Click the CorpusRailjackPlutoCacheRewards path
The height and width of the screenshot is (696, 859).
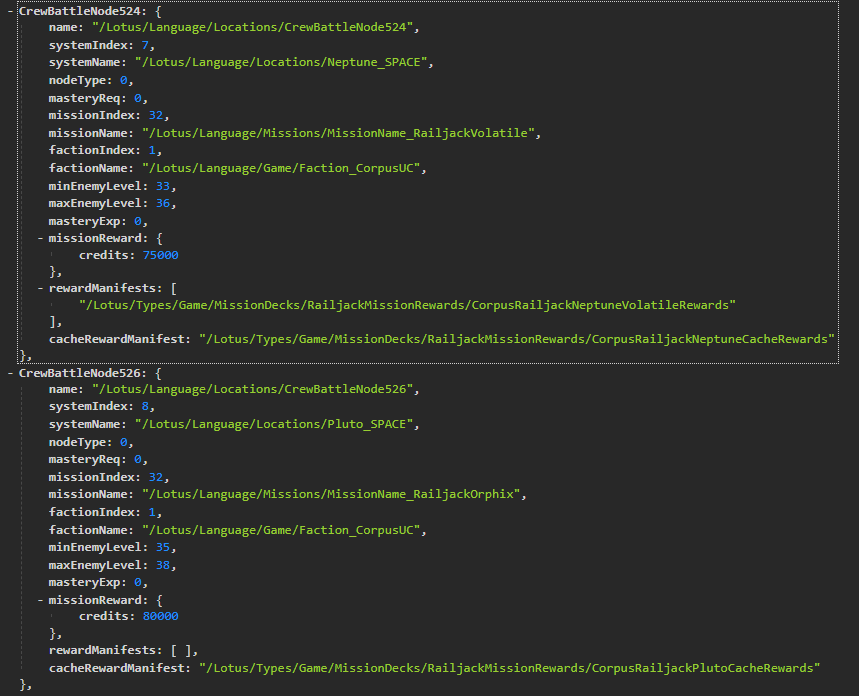tap(509, 667)
